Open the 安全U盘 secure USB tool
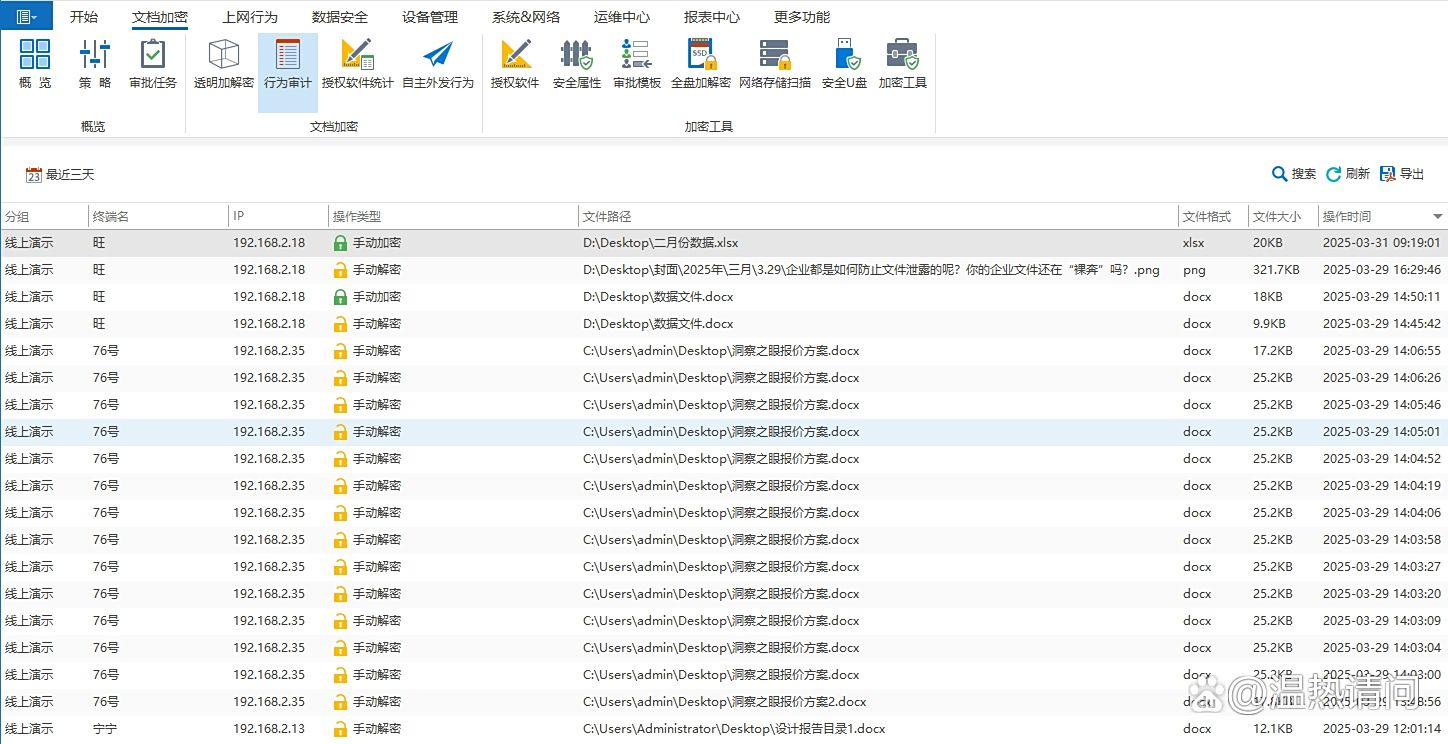Screen dimensions: 1448x744 coord(845,63)
